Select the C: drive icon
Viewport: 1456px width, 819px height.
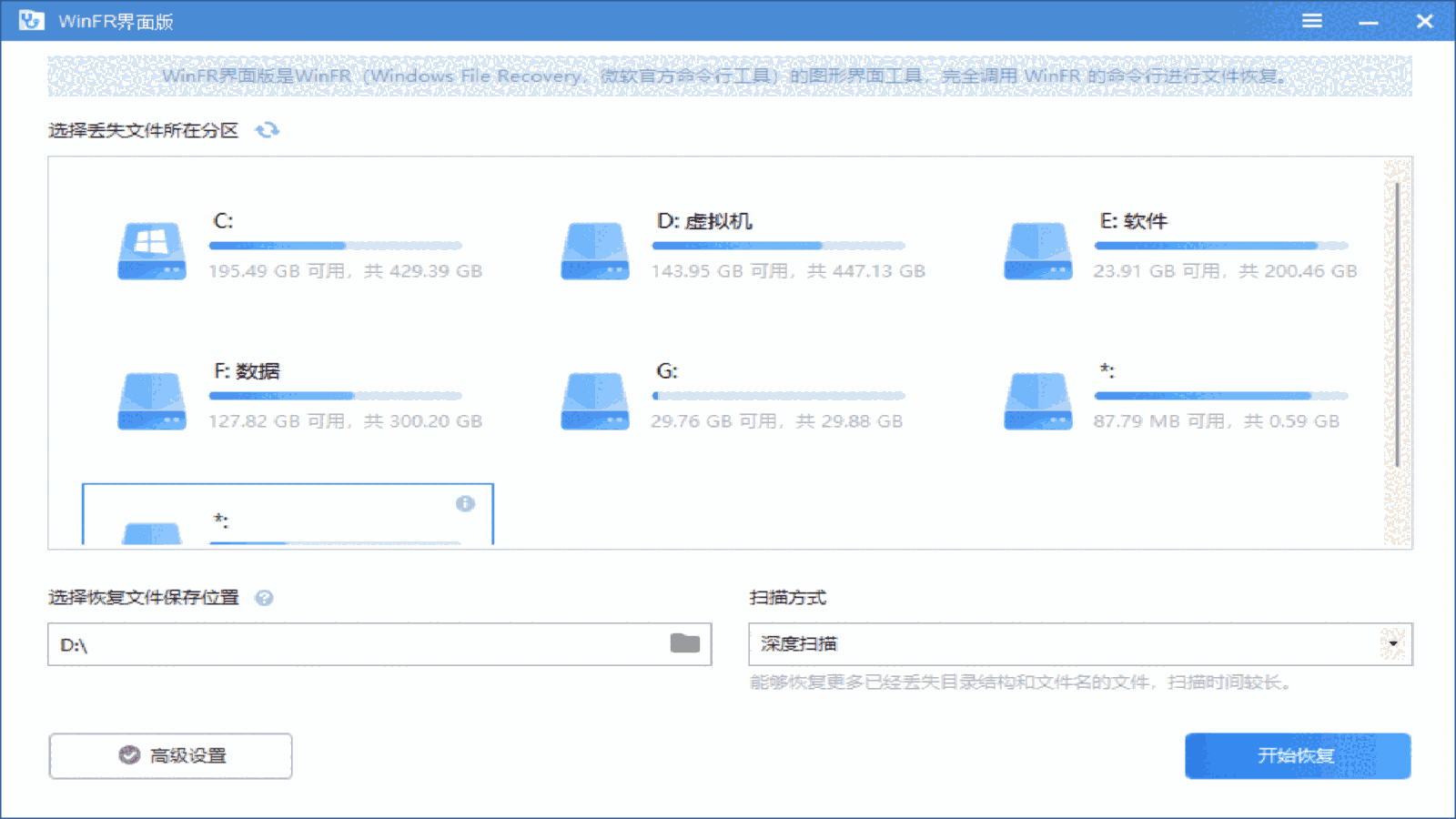point(151,250)
